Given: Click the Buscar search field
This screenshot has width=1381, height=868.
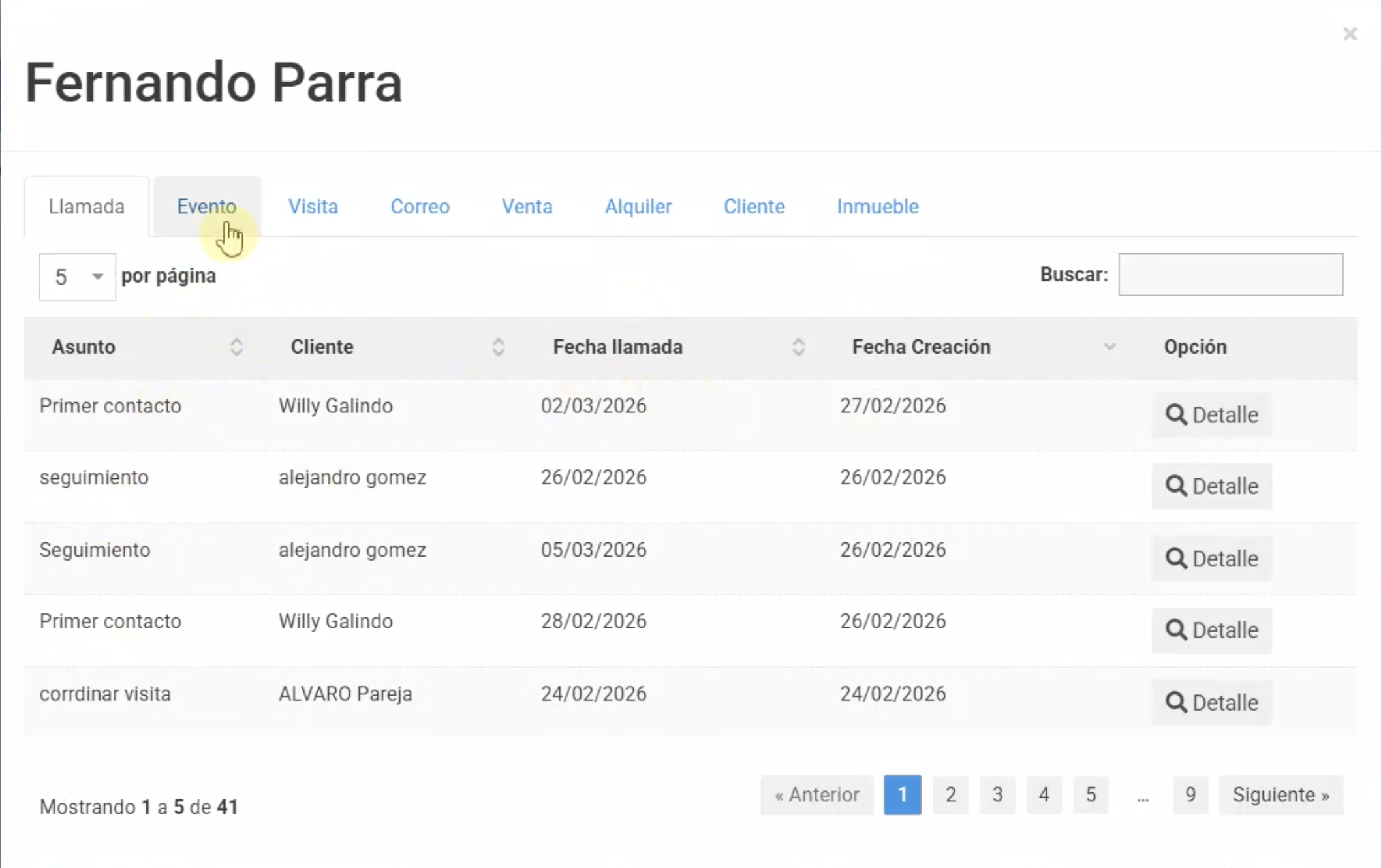Looking at the screenshot, I should (1230, 275).
